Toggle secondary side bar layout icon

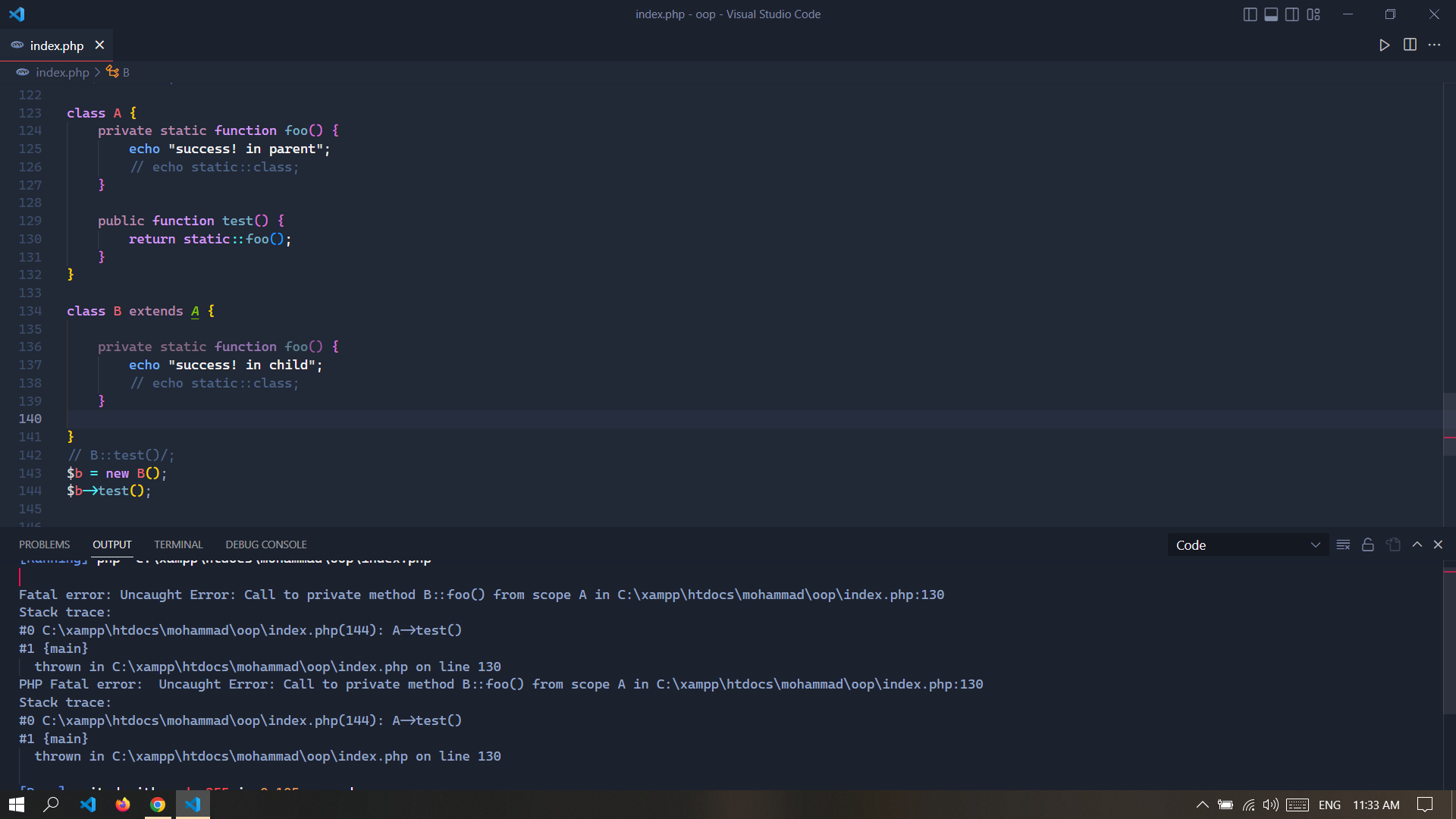(1292, 14)
